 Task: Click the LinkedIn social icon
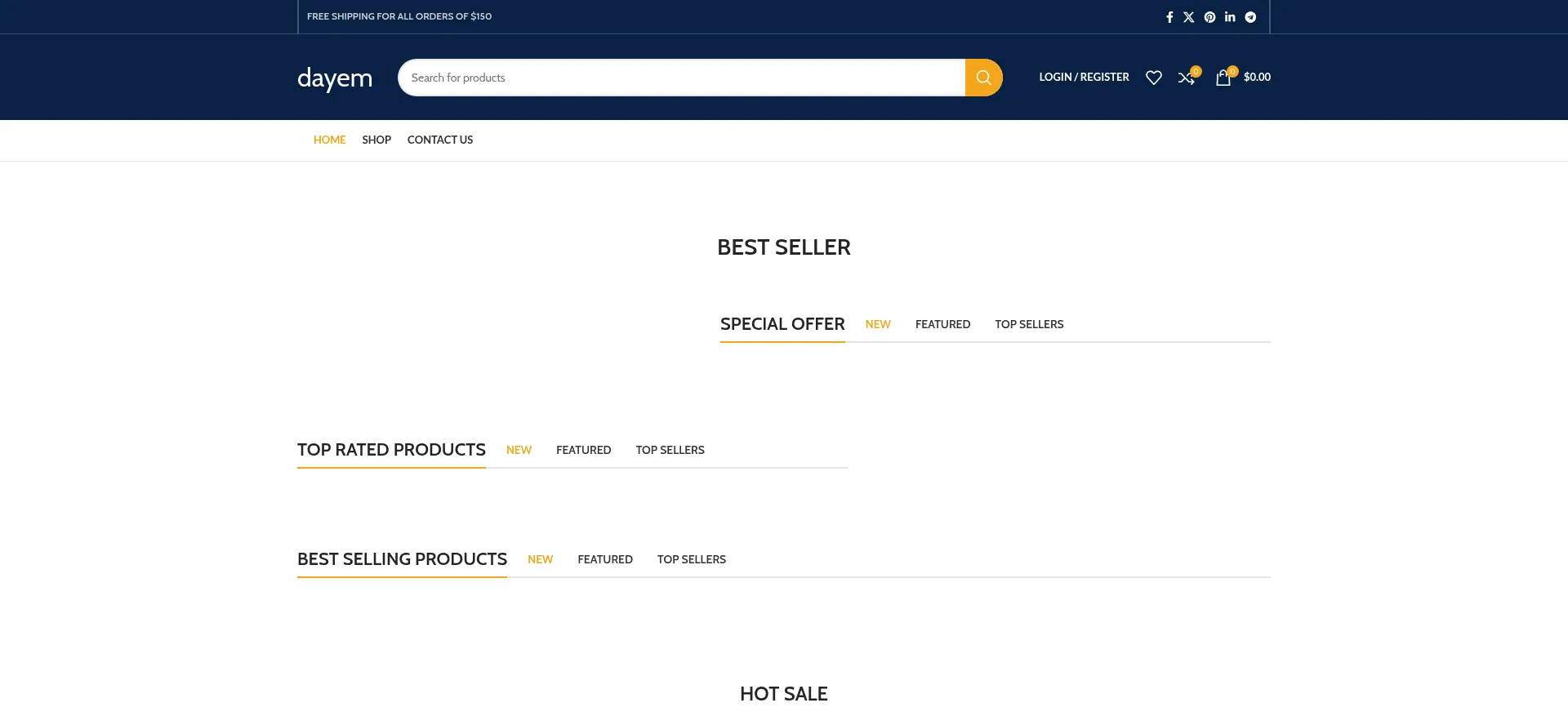point(1230,17)
